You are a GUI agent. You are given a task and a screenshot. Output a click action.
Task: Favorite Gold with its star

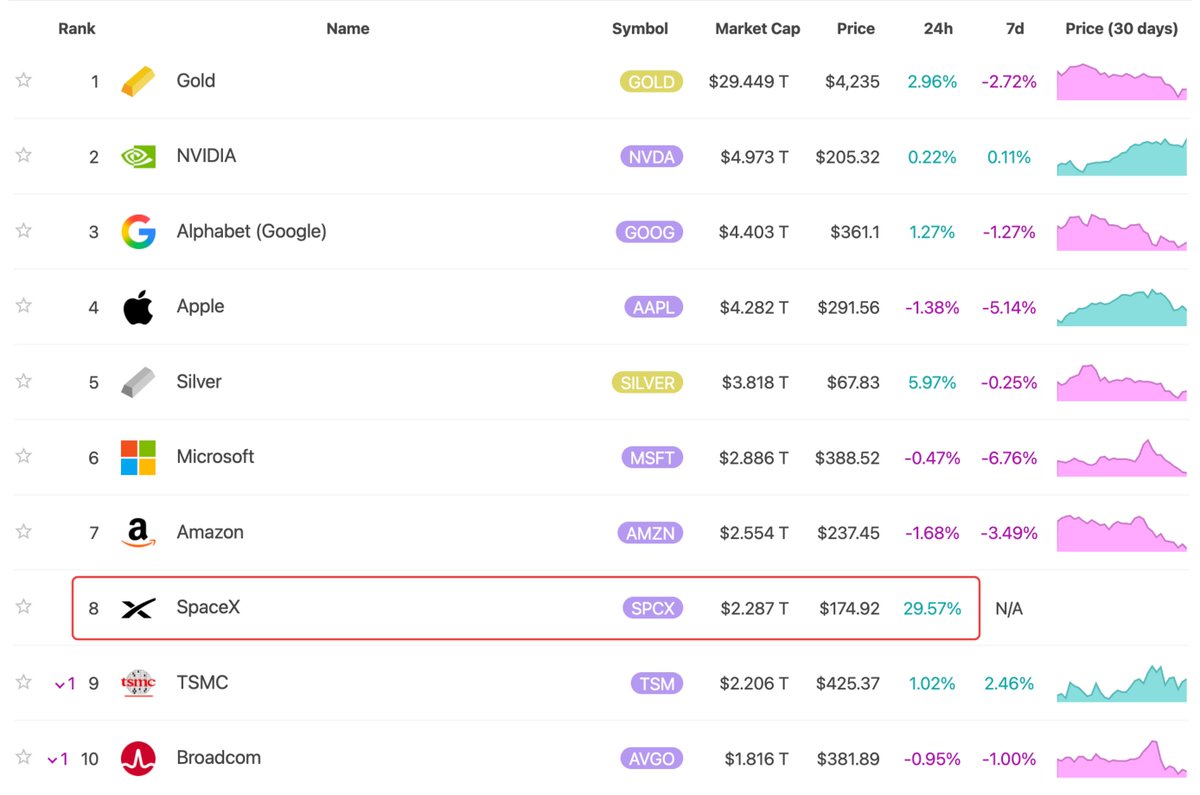24,80
